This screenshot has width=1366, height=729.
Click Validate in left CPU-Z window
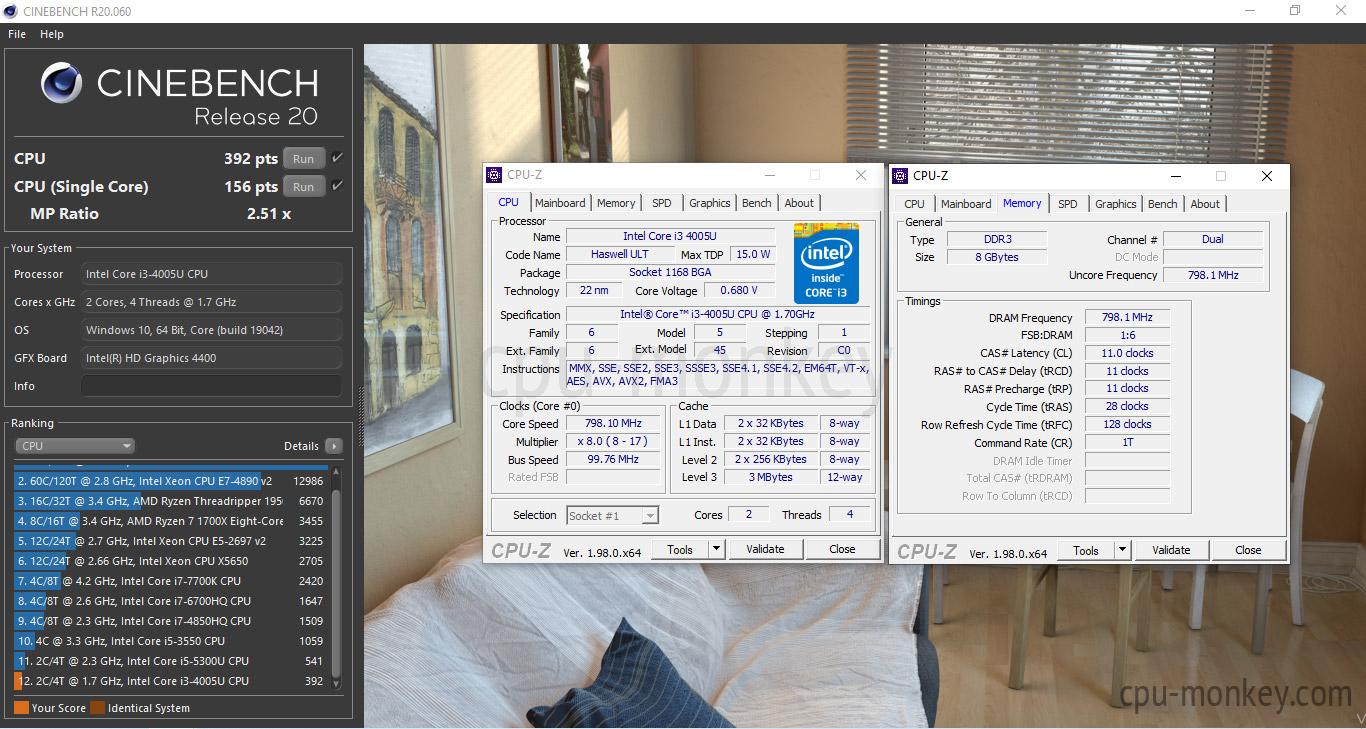[x=765, y=549]
